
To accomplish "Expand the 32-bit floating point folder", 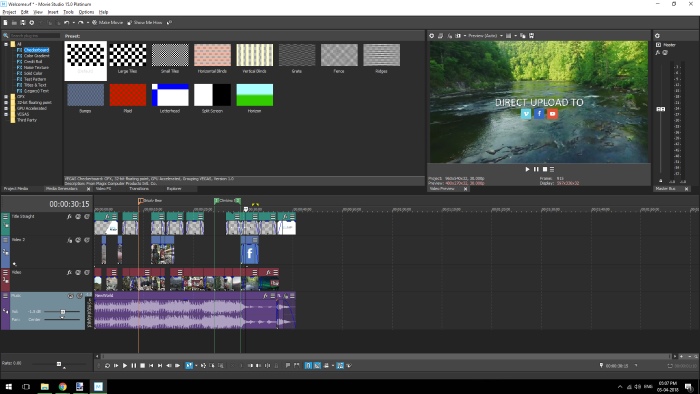I will pos(6,102).
